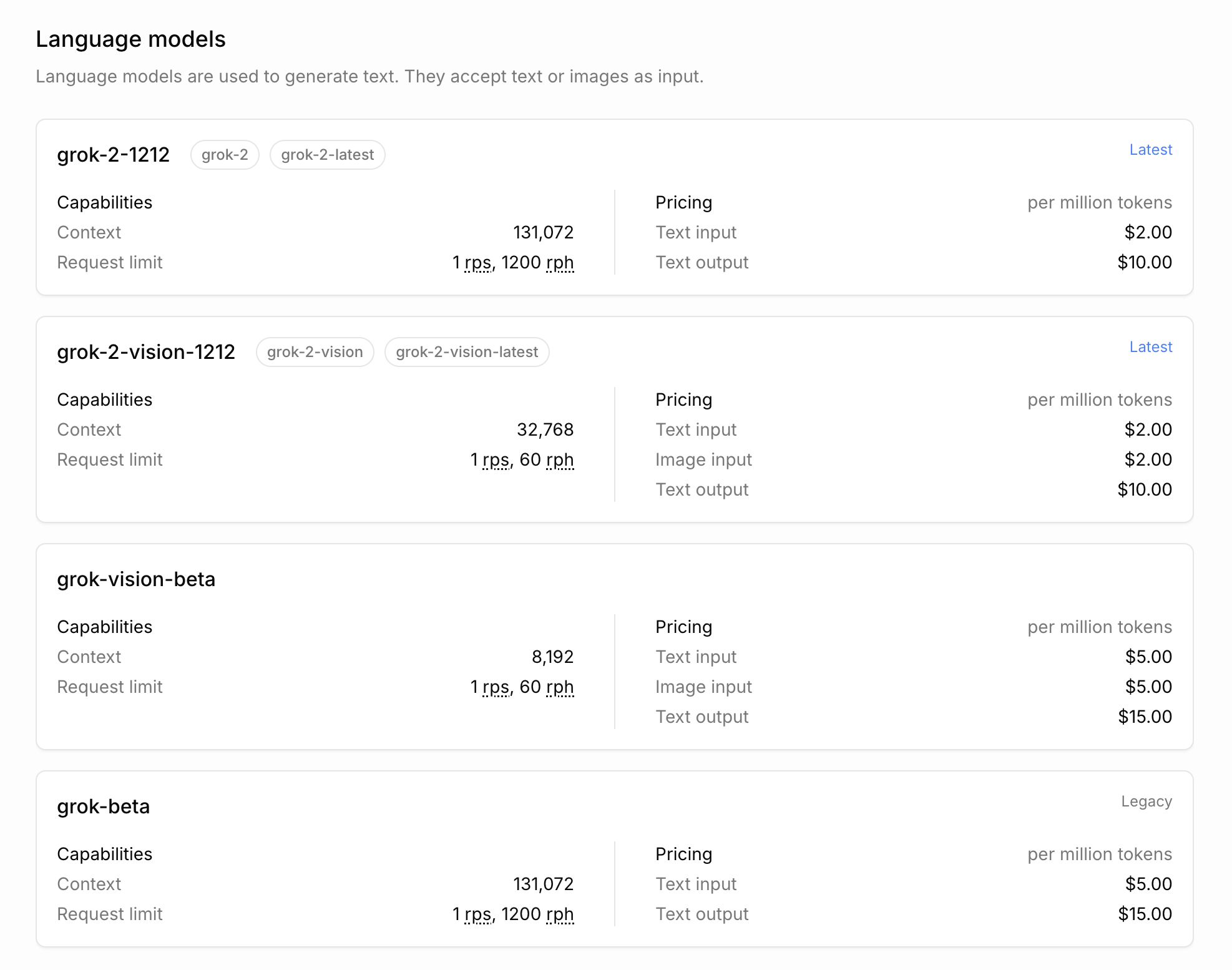
Task: Click Latest link on grok-2-1212 card
Action: (1151, 150)
